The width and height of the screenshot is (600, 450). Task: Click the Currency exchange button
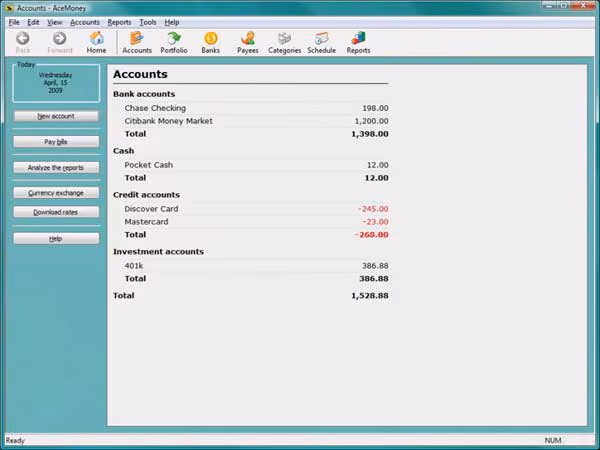56,192
